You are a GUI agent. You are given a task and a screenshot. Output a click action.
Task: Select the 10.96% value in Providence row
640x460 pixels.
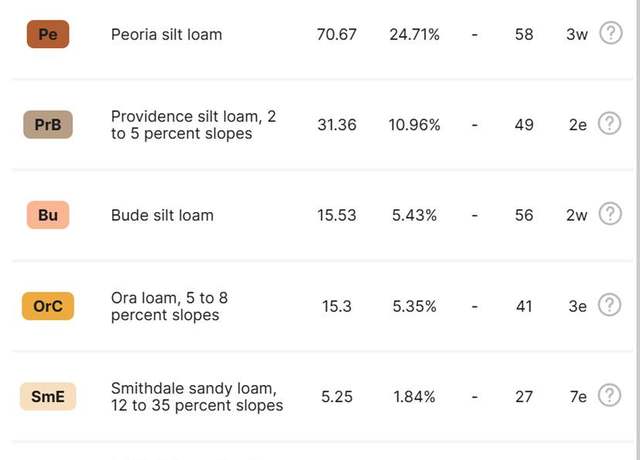(414, 125)
